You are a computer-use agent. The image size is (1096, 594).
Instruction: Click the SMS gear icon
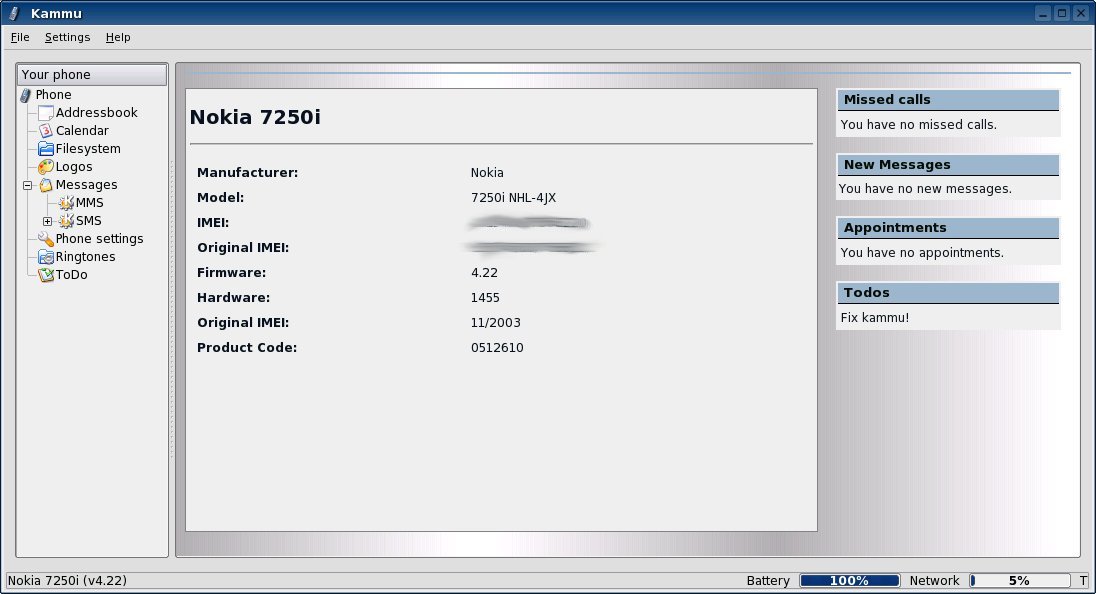(x=66, y=222)
